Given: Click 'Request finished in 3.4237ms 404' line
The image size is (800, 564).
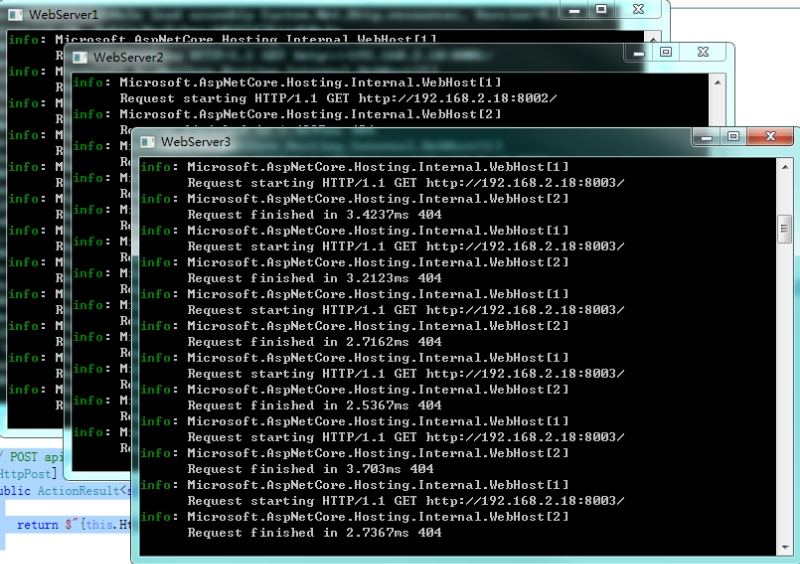Looking at the screenshot, I should [314, 215].
